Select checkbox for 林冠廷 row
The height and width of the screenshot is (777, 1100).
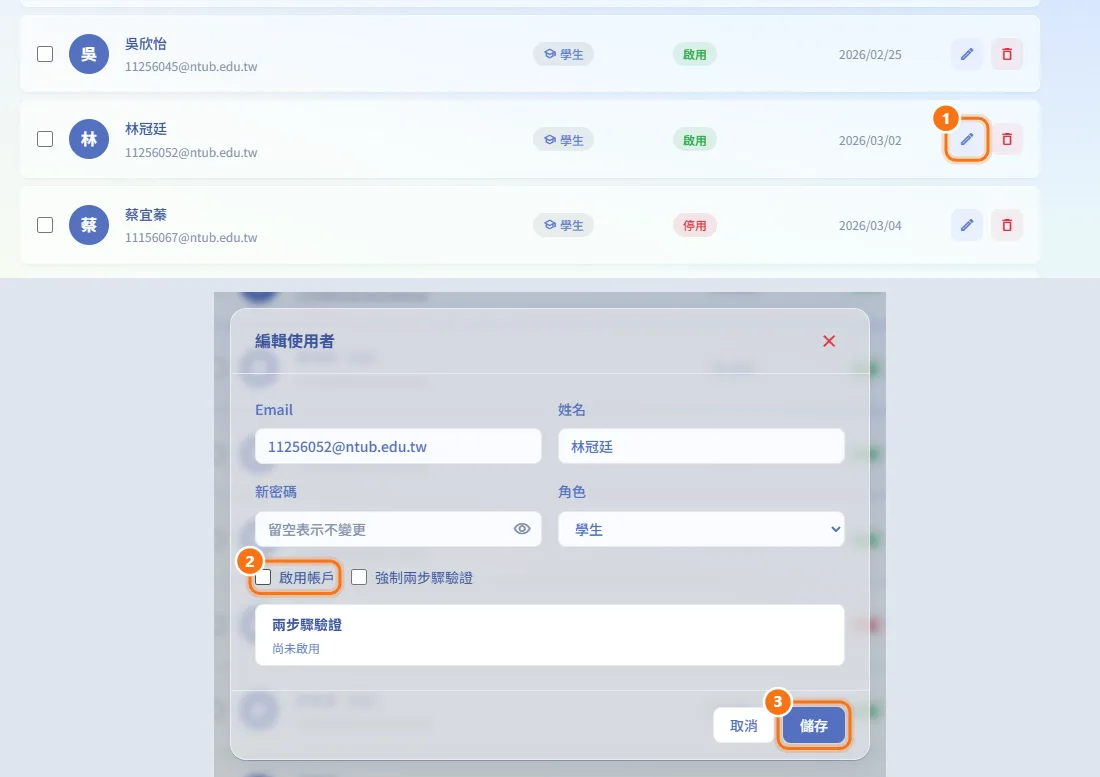[x=45, y=139]
